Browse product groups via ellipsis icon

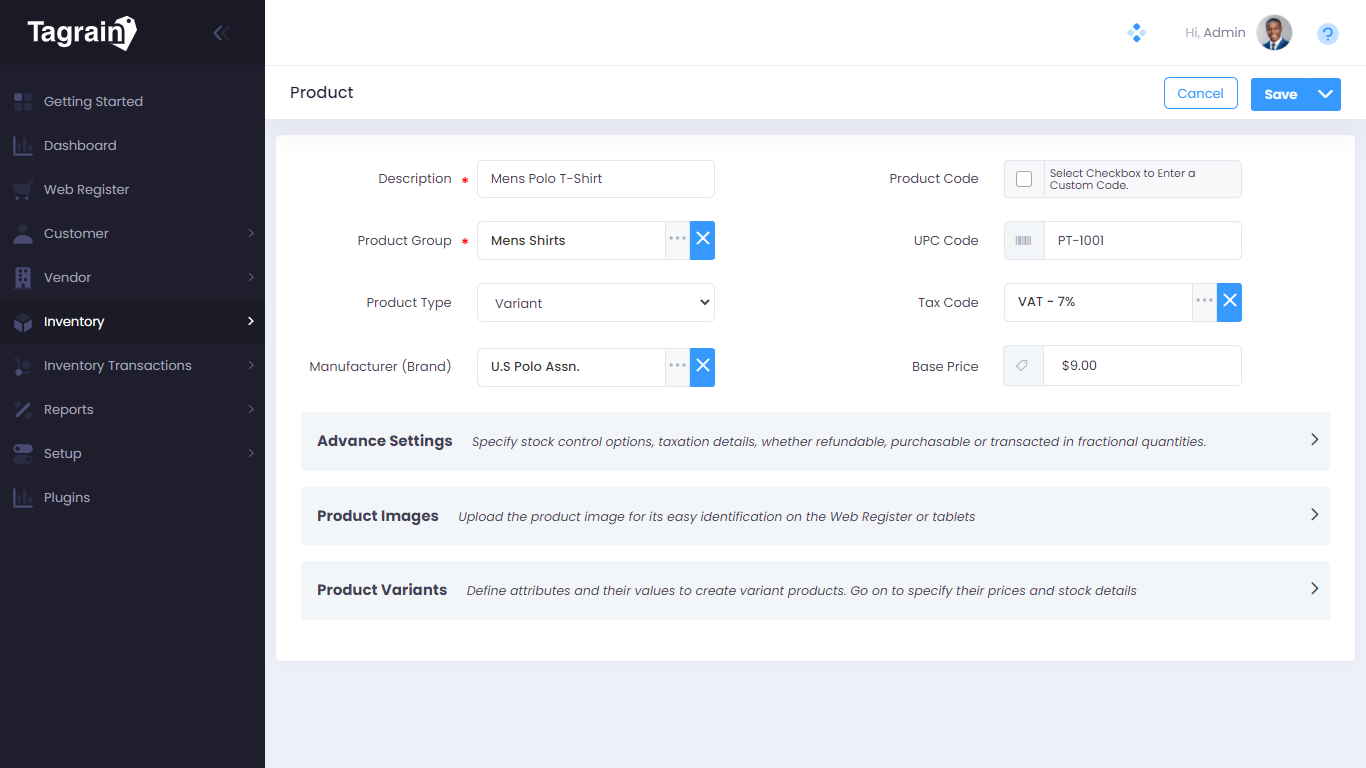pyautogui.click(x=677, y=240)
